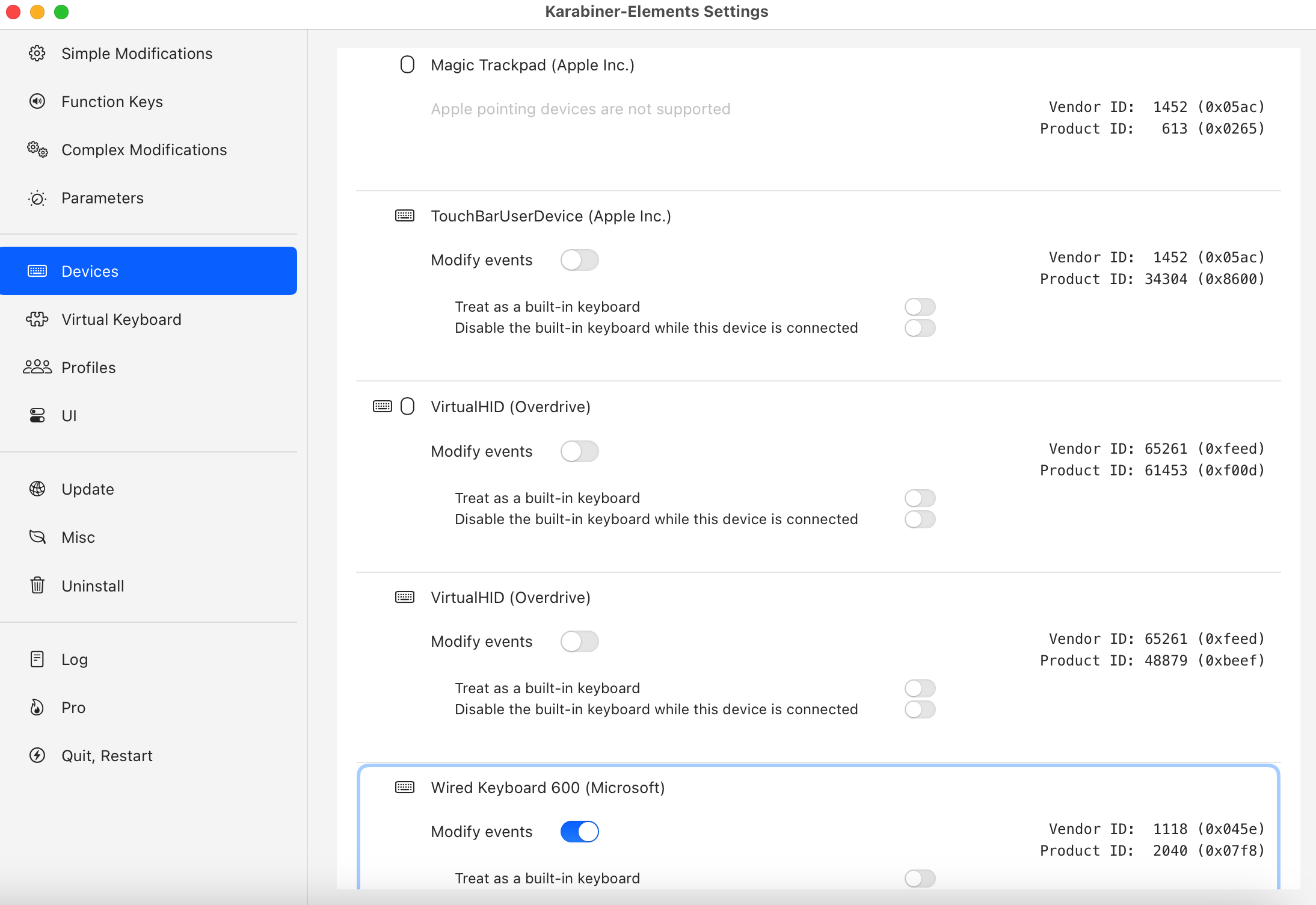Go to UI settings in sidebar
1316x905 pixels.
coord(69,416)
